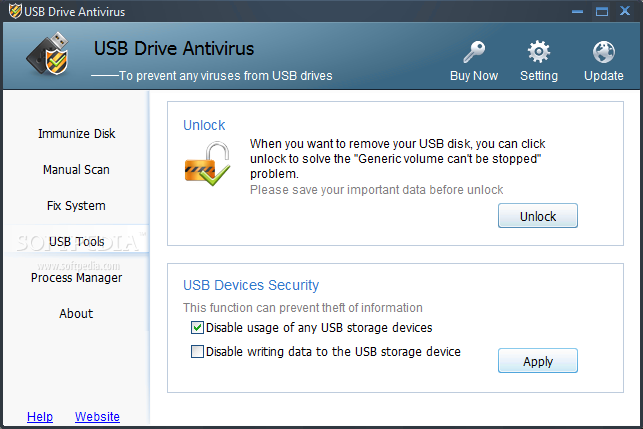Screen dimensions: 643x429
Task: Switch to the Manual Scan section
Action: tap(76, 170)
